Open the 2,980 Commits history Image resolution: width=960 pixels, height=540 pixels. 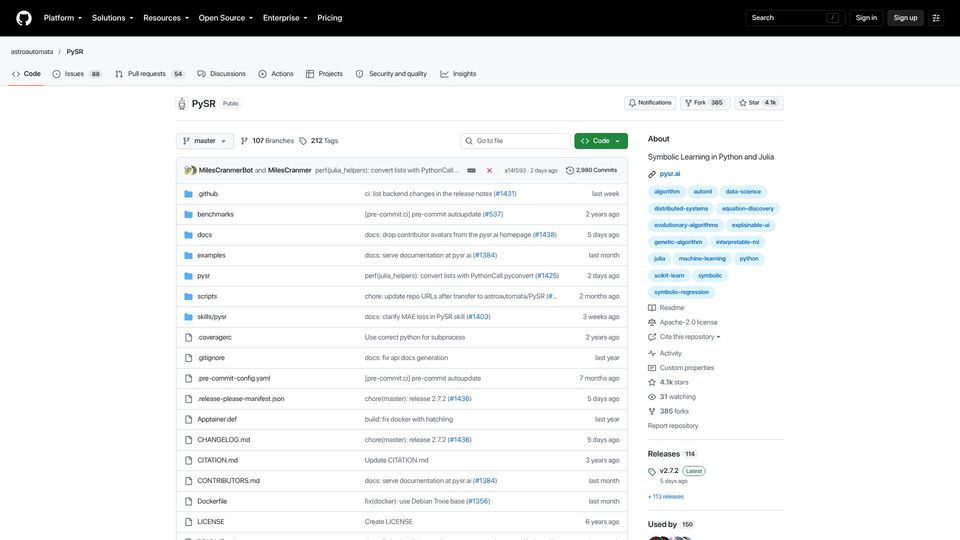click(591, 170)
